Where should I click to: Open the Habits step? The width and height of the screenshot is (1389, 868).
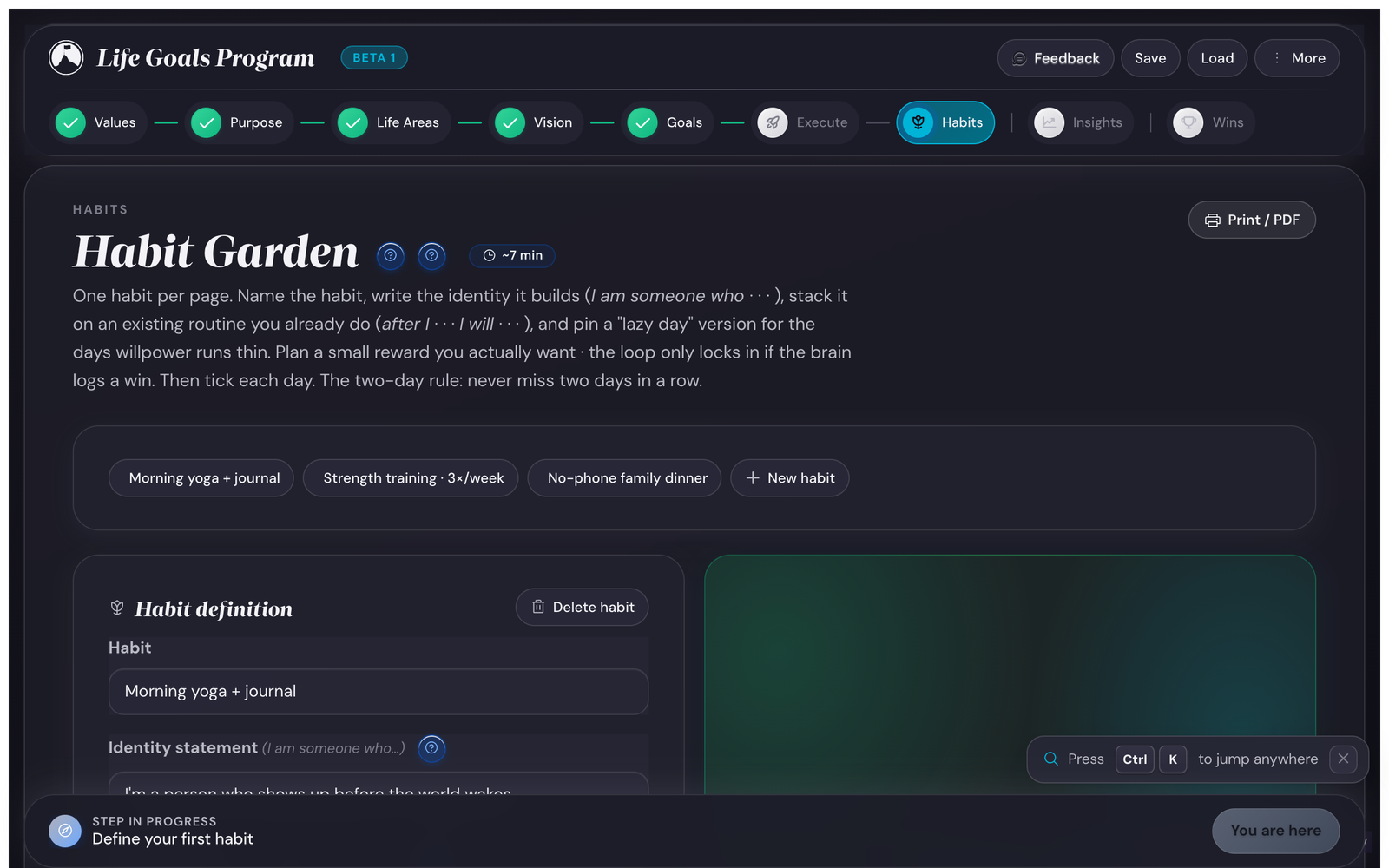(x=945, y=122)
